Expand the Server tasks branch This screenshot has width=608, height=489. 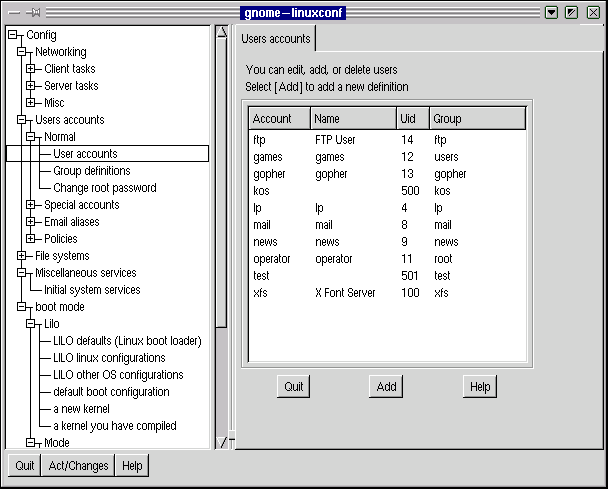31,86
